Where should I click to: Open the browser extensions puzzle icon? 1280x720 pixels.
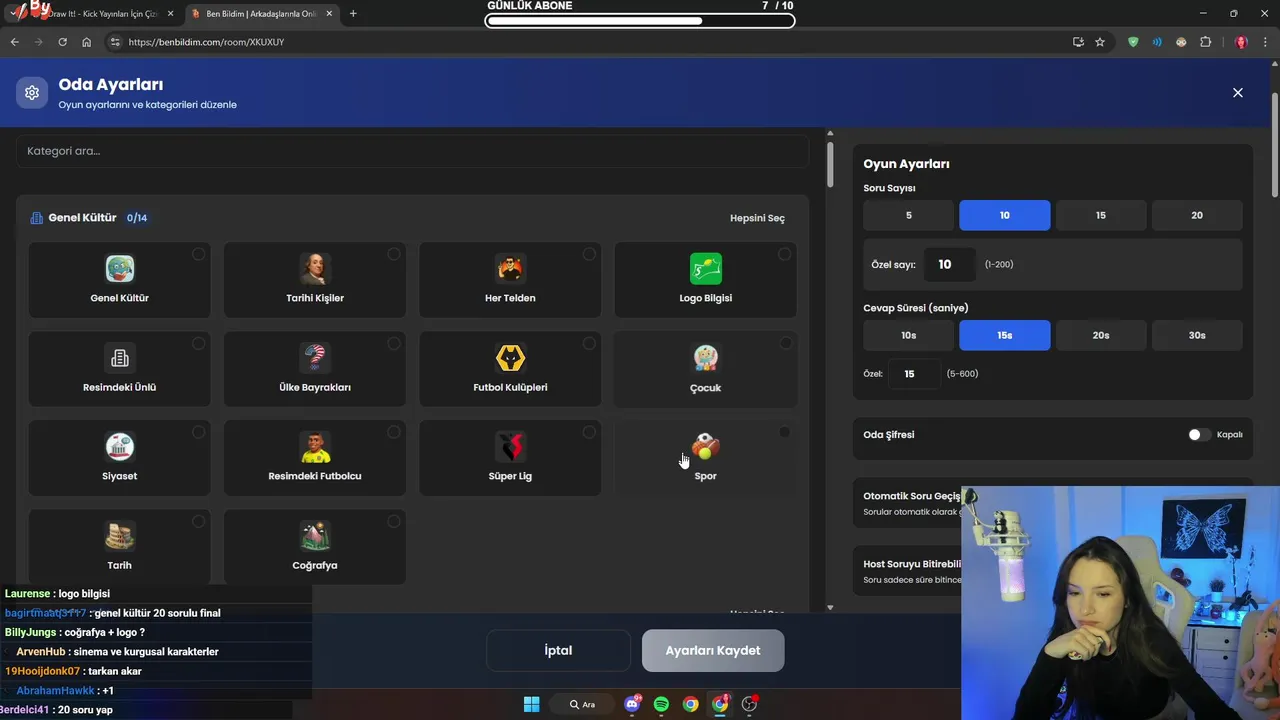pos(1205,42)
